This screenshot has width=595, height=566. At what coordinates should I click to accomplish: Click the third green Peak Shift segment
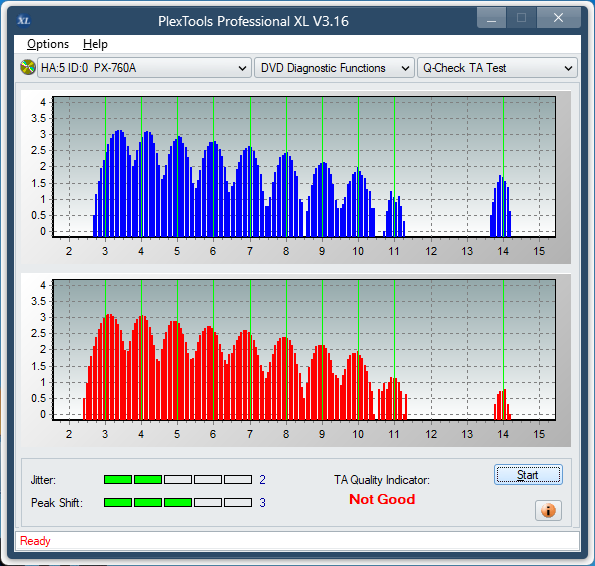178,503
